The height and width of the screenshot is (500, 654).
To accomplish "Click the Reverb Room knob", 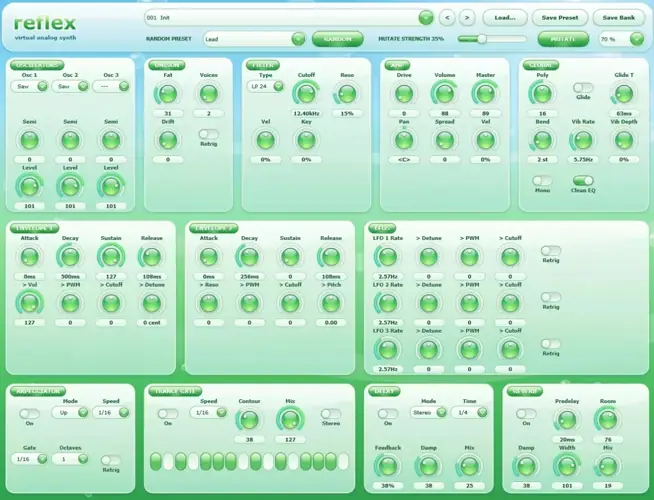I will pos(608,420).
